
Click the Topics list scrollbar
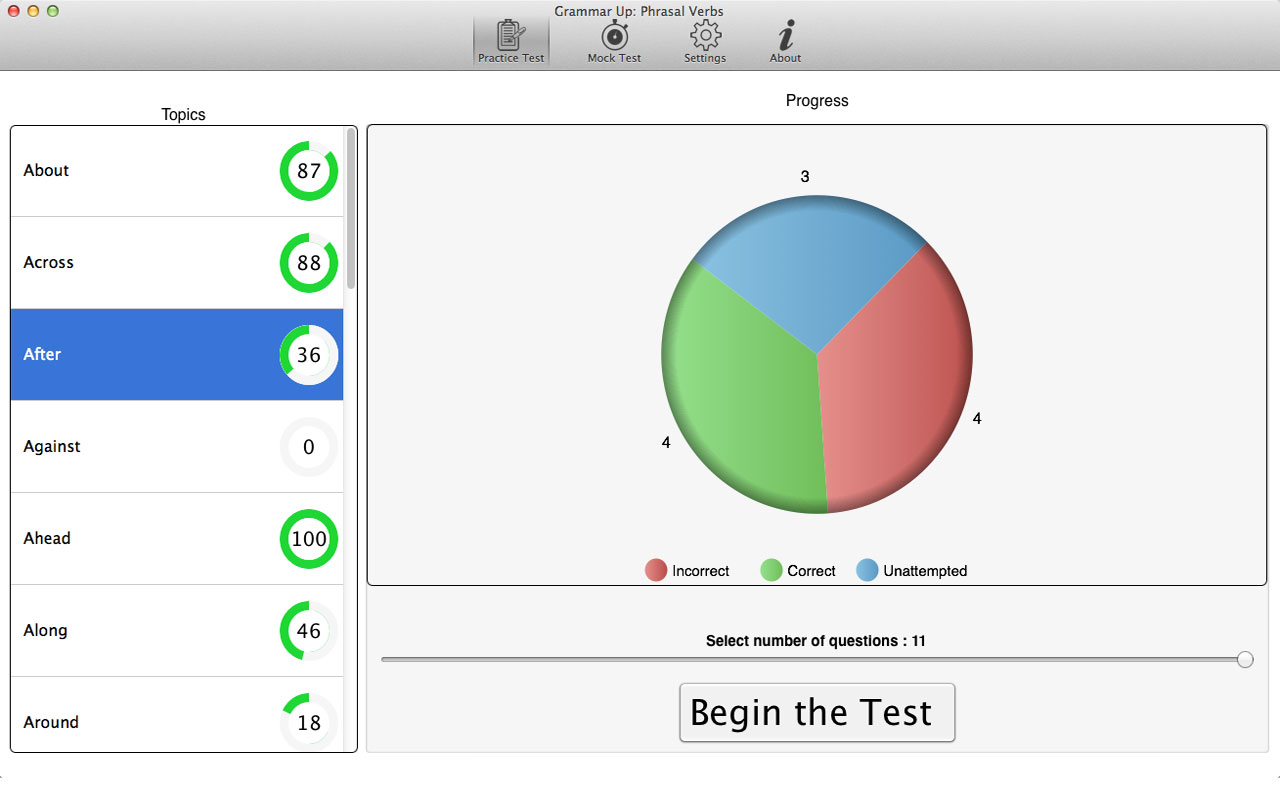tap(351, 210)
